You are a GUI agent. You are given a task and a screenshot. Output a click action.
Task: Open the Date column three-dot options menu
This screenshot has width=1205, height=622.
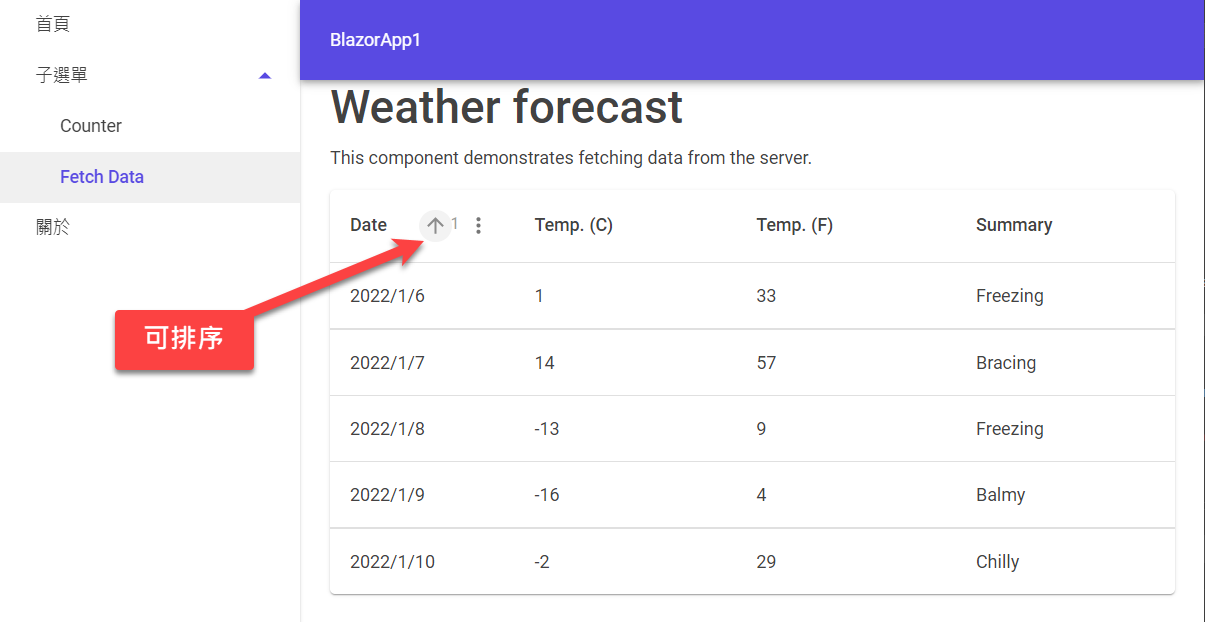pos(478,226)
